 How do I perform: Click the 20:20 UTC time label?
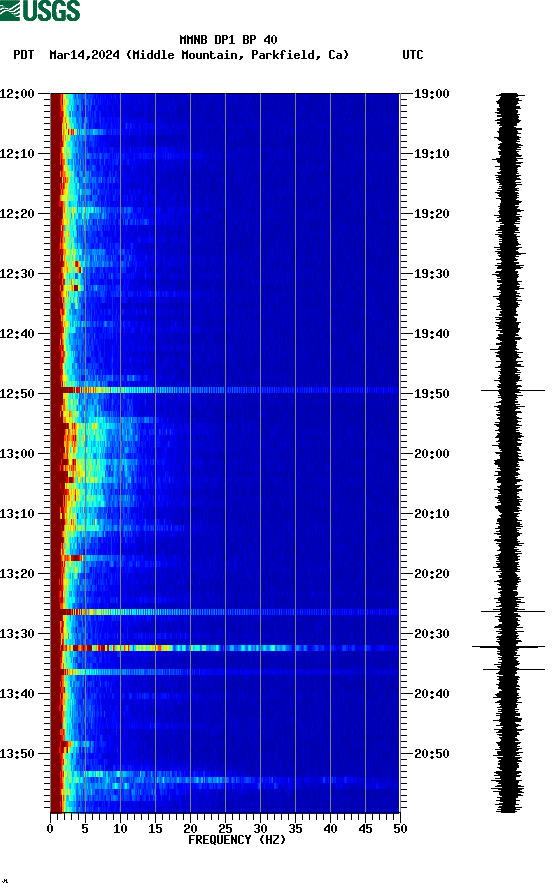point(432,573)
